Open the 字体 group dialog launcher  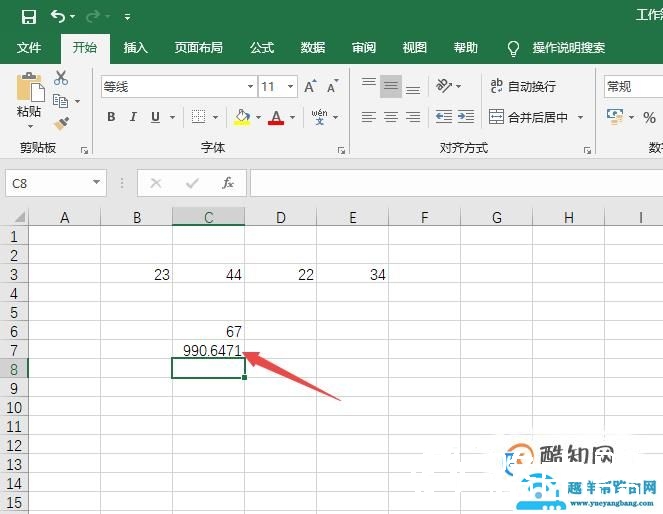pos(341,150)
